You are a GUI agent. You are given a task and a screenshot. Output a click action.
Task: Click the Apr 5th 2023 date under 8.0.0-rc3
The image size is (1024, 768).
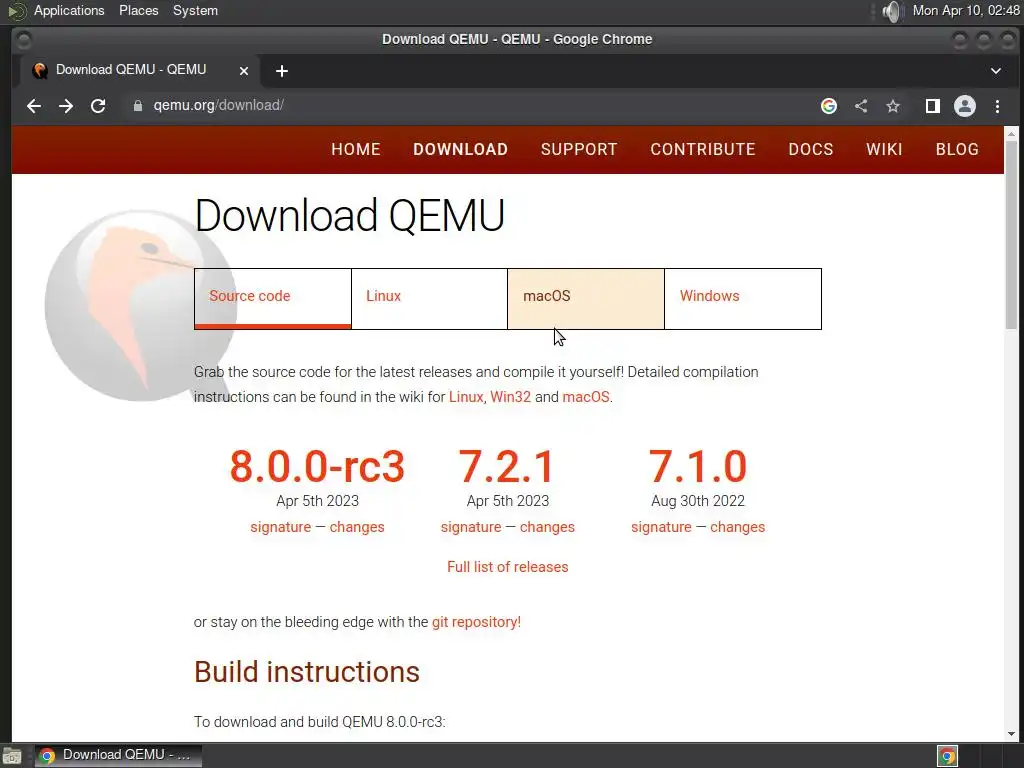[317, 501]
